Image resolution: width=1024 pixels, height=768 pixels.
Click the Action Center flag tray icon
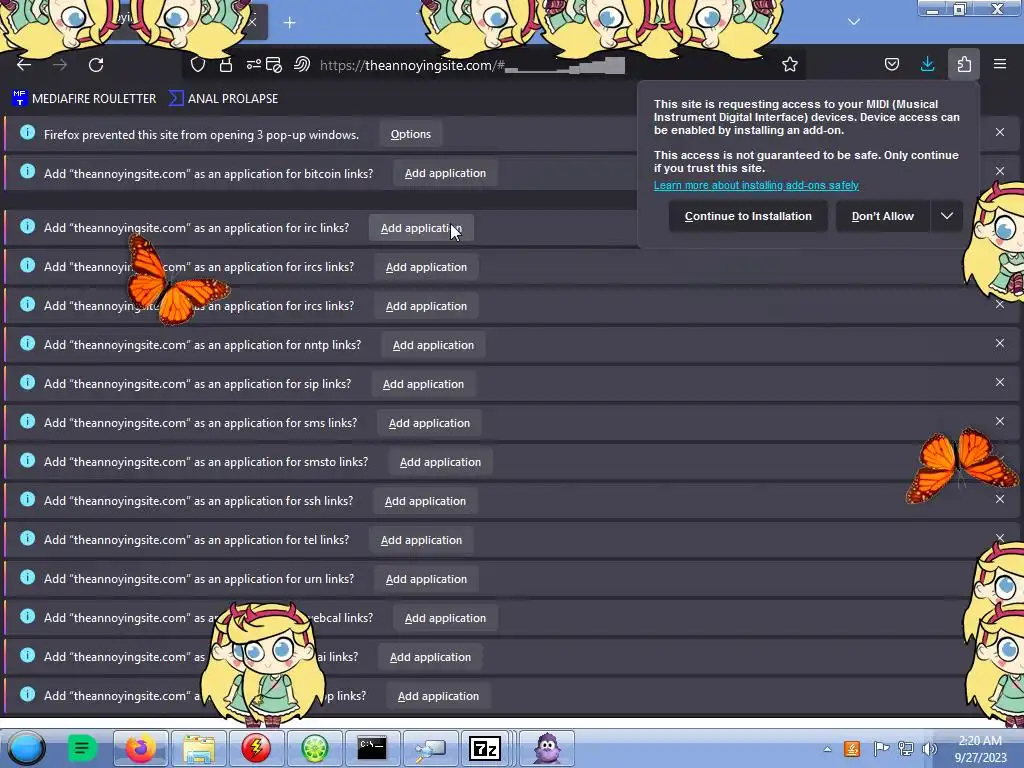[880, 748]
